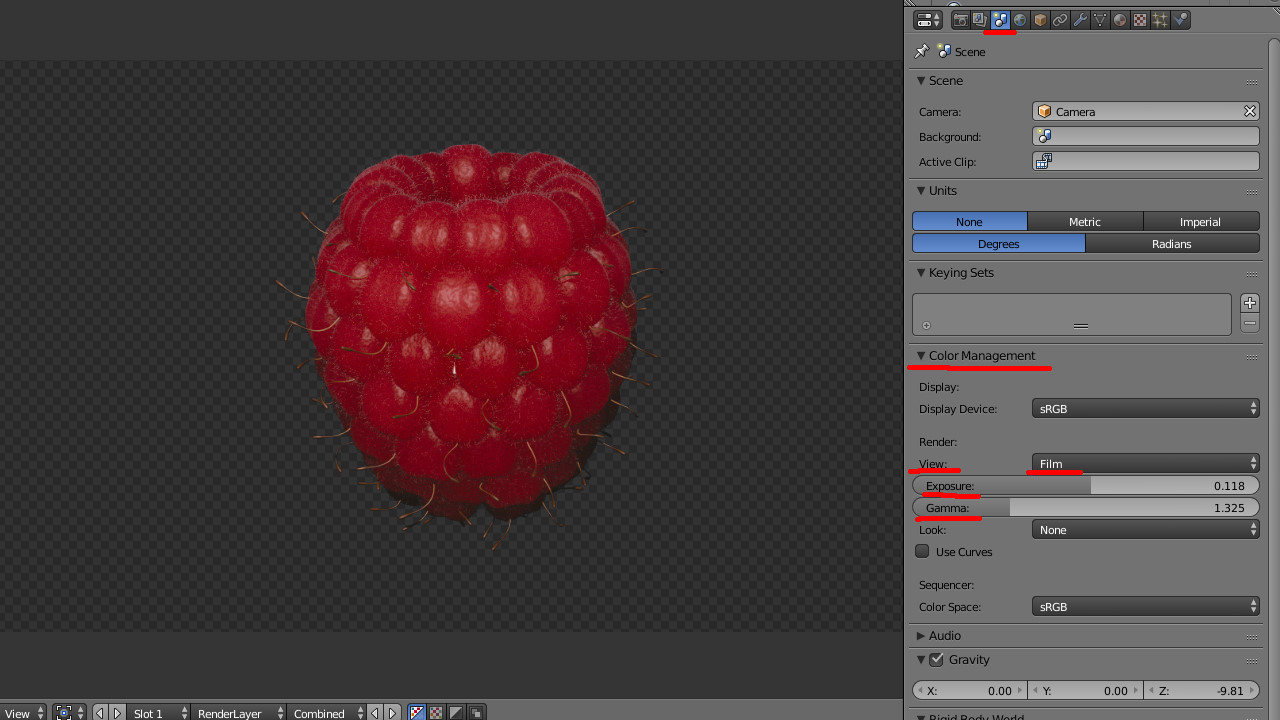Viewport: 1280px width, 720px height.
Task: Click the filter plus icon in keying sets list
Action: click(x=926, y=325)
